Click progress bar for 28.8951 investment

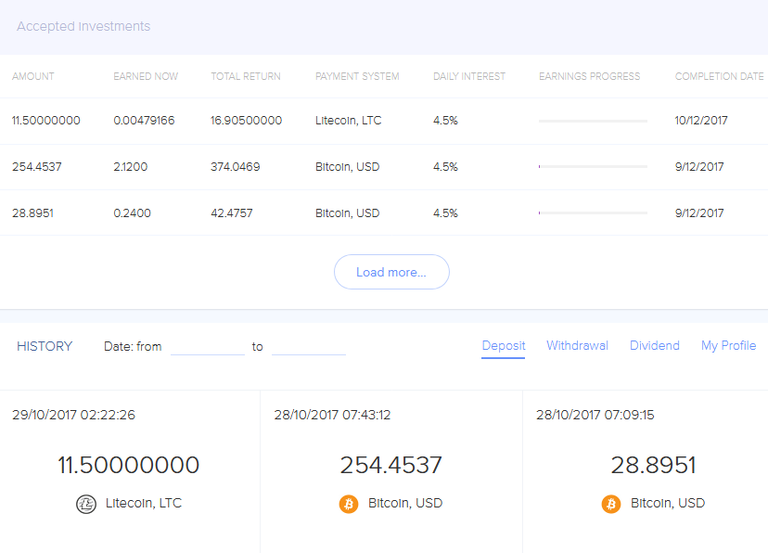coord(593,213)
